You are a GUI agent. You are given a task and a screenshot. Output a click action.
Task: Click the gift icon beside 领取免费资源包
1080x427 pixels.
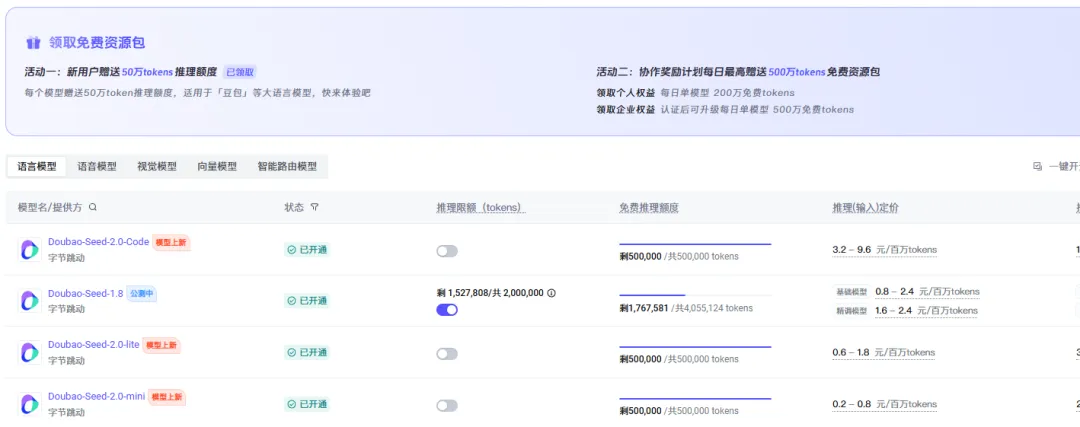(33, 43)
